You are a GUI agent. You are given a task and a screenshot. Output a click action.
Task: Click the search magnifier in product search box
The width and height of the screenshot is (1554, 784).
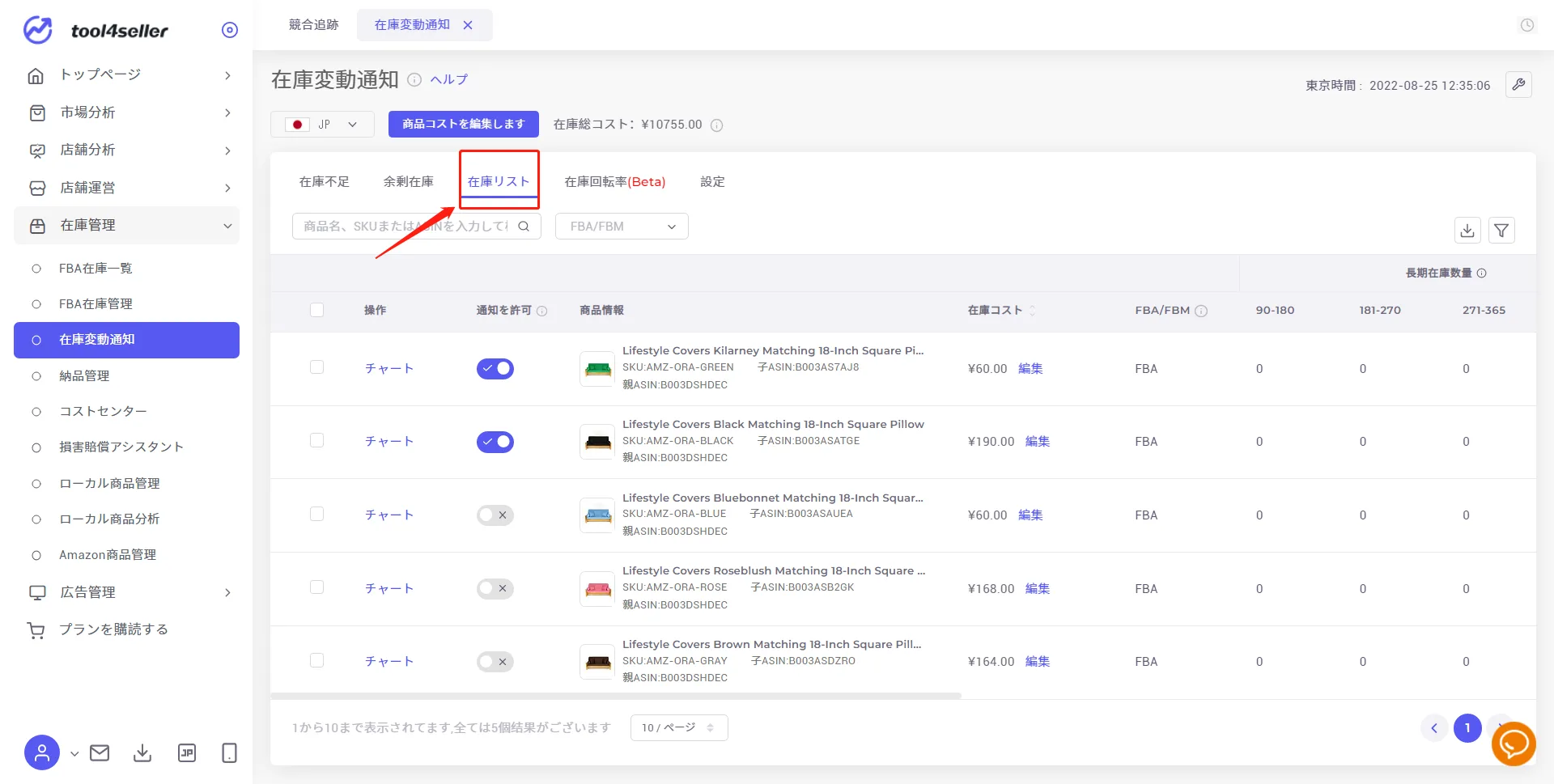[524, 227]
